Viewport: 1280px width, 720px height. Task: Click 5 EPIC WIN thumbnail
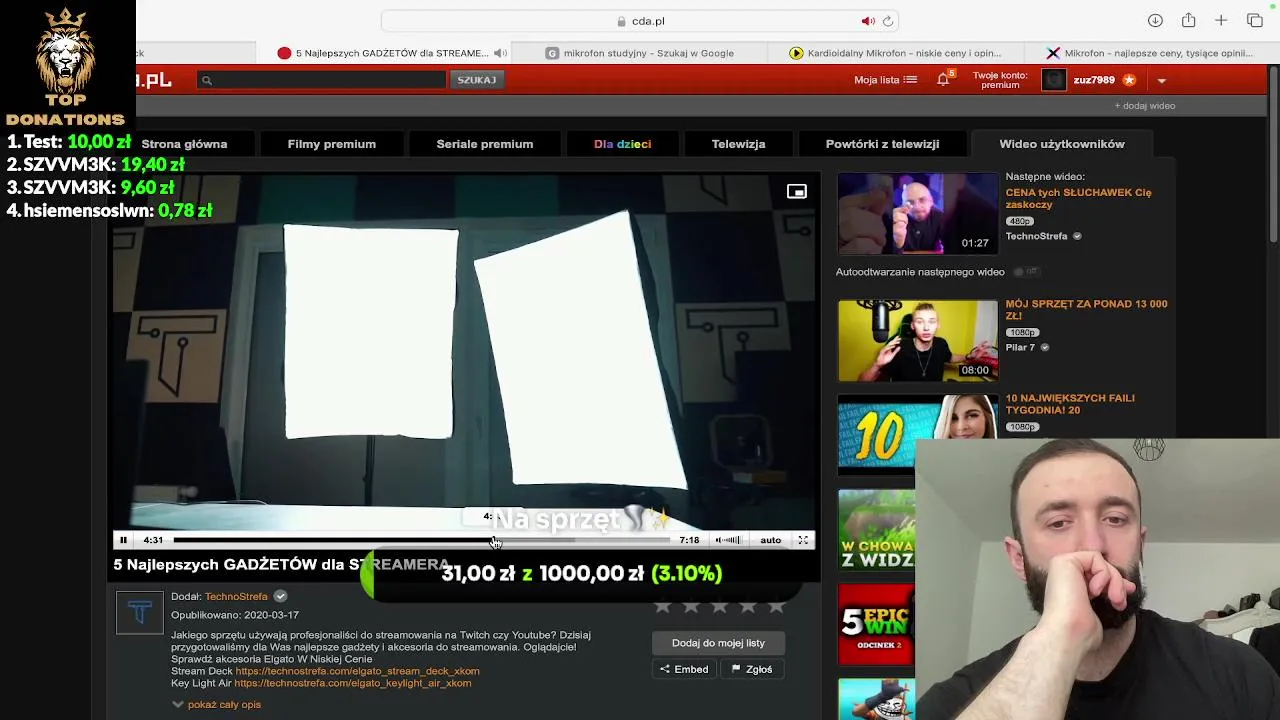[876, 624]
